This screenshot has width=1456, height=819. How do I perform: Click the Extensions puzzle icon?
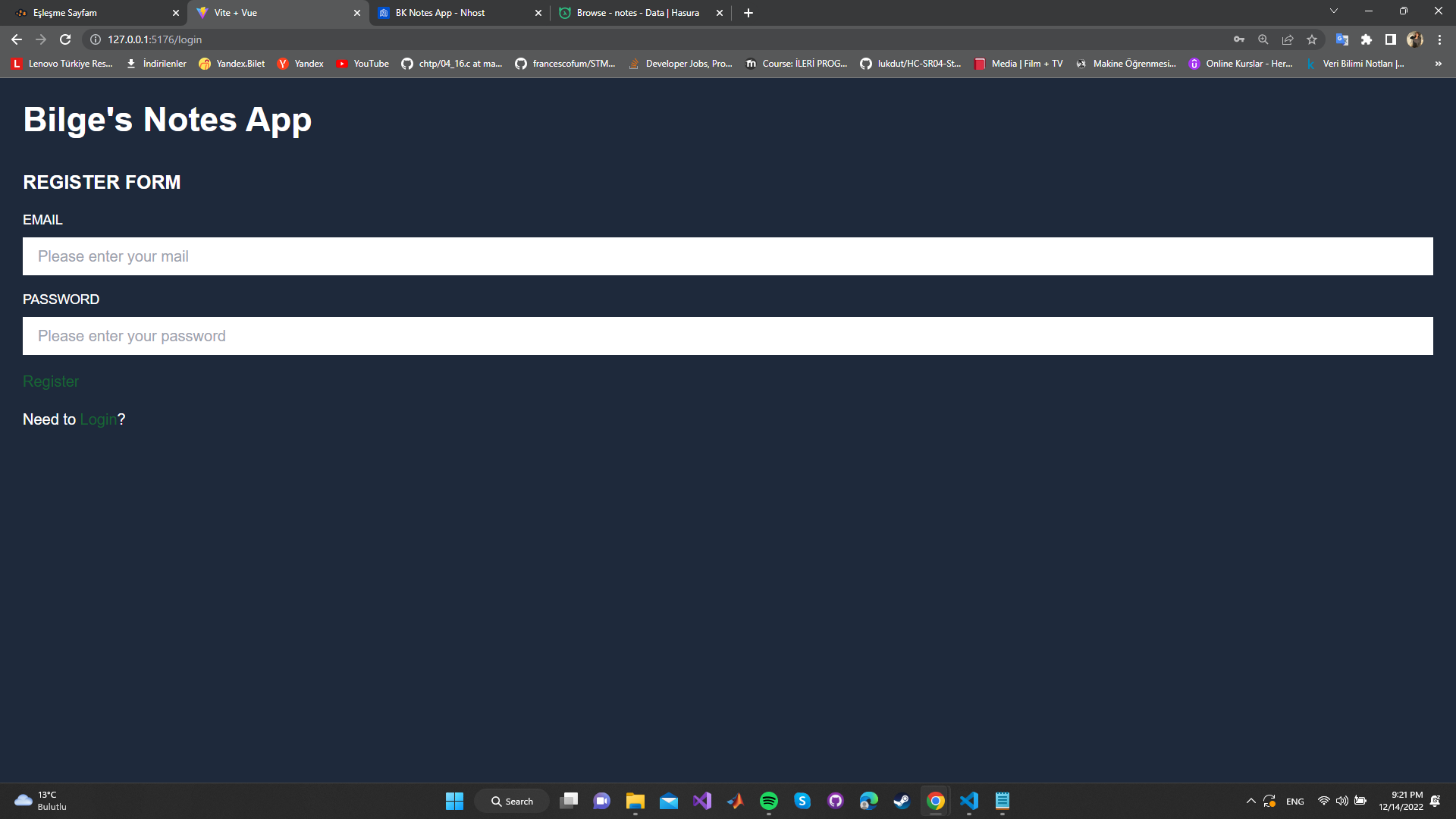(1367, 39)
